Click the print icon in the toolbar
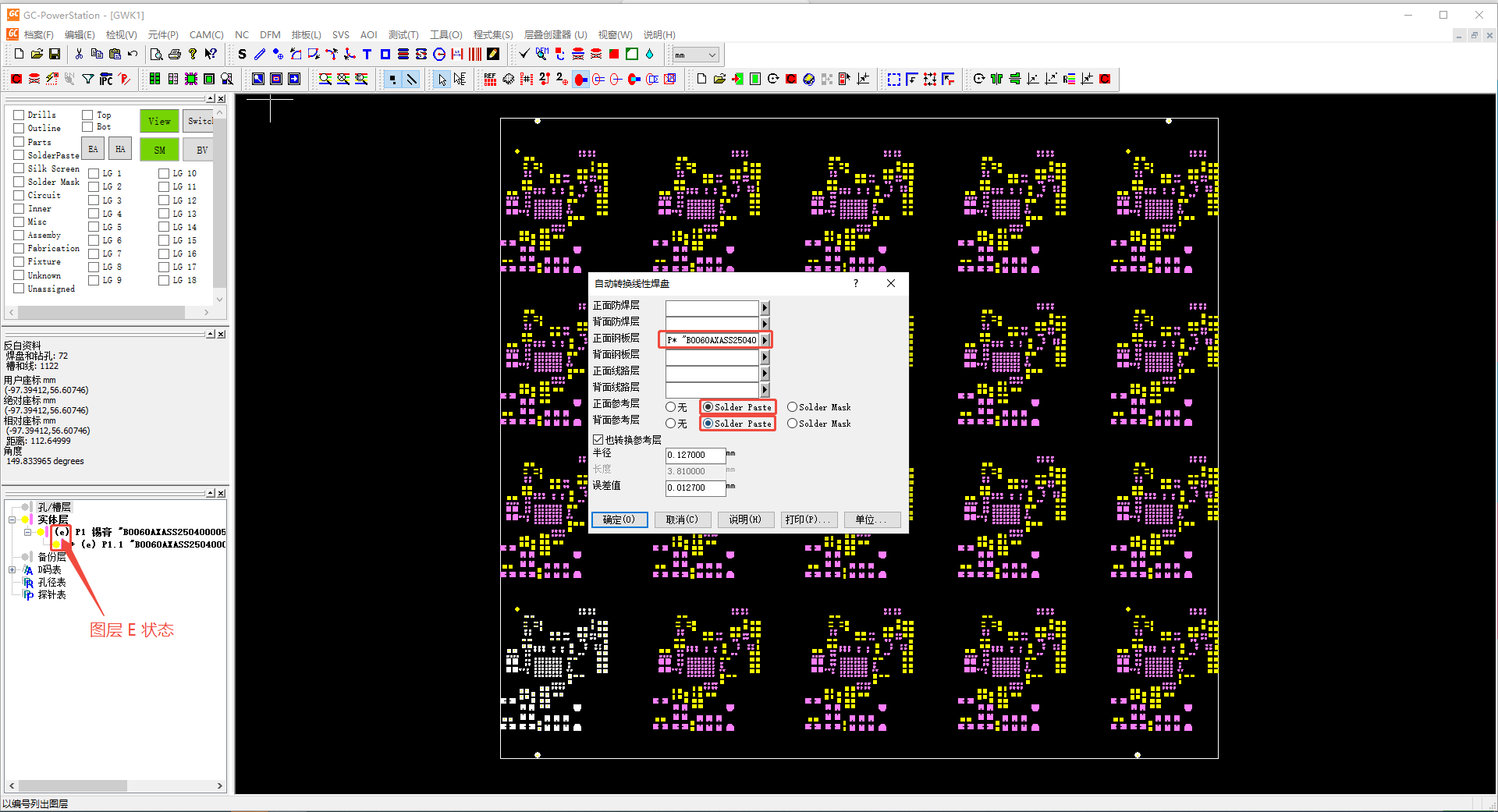 click(175, 54)
